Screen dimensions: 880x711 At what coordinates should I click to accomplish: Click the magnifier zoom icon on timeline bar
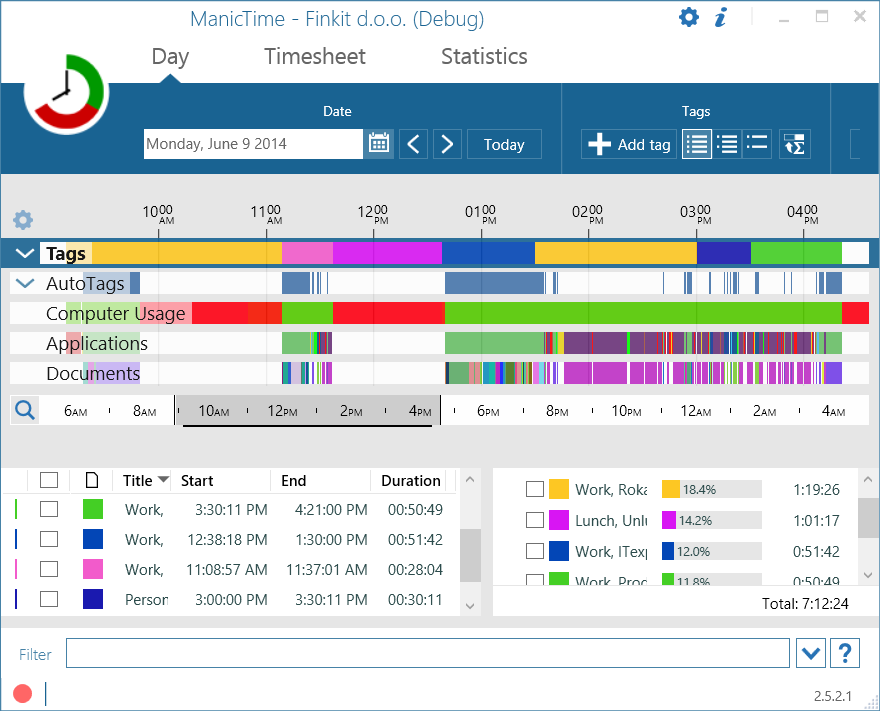coord(24,409)
